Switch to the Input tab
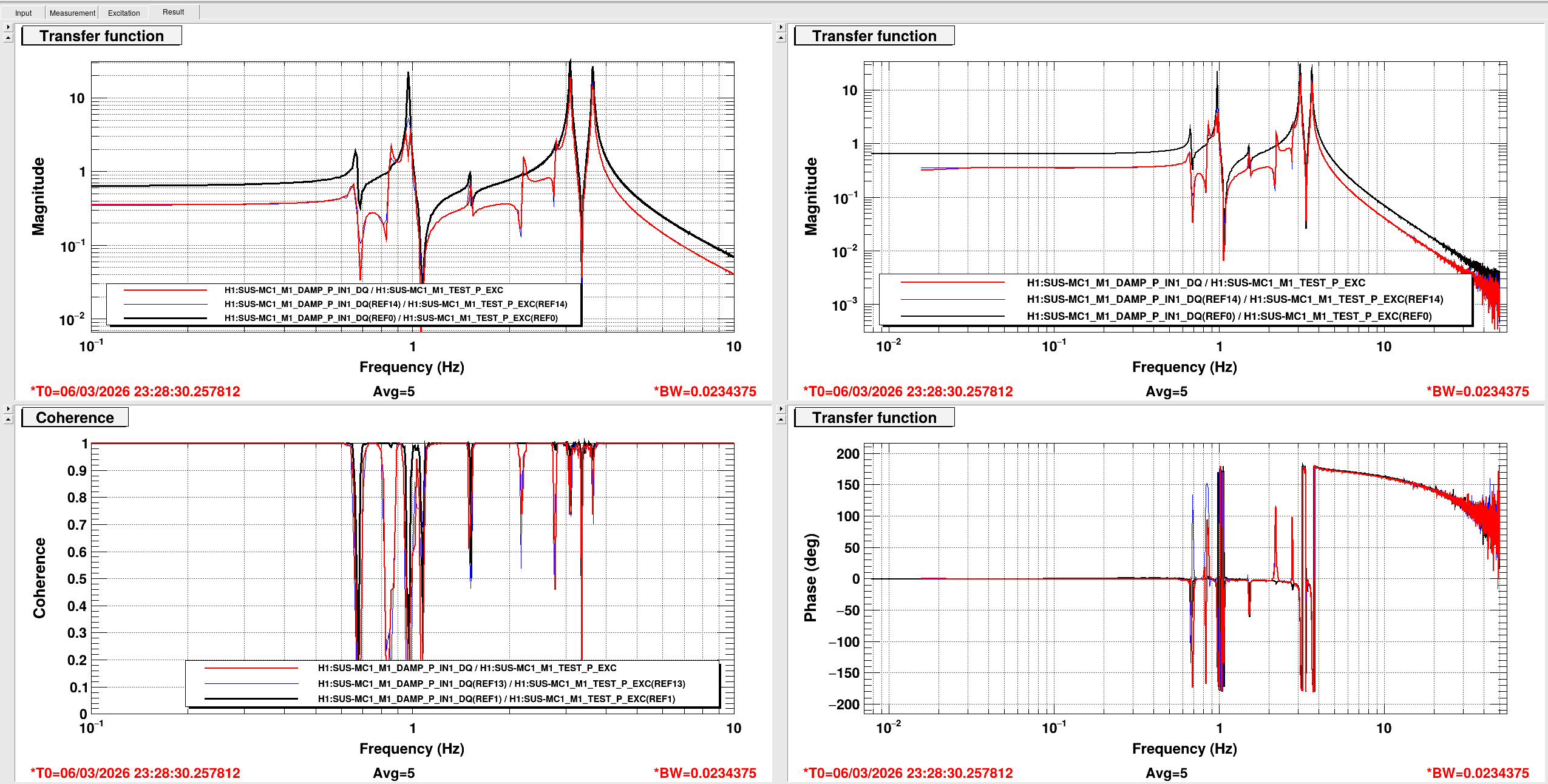Screen dimensions: 1548x784 coord(23,13)
